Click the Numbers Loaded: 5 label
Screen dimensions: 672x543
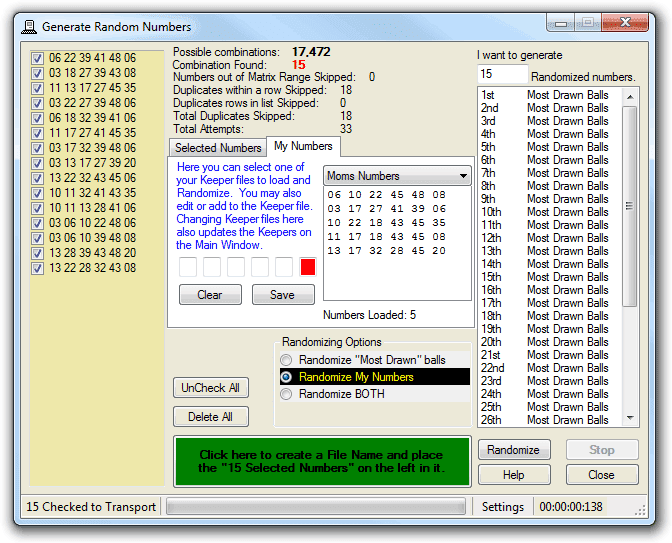coord(369,315)
